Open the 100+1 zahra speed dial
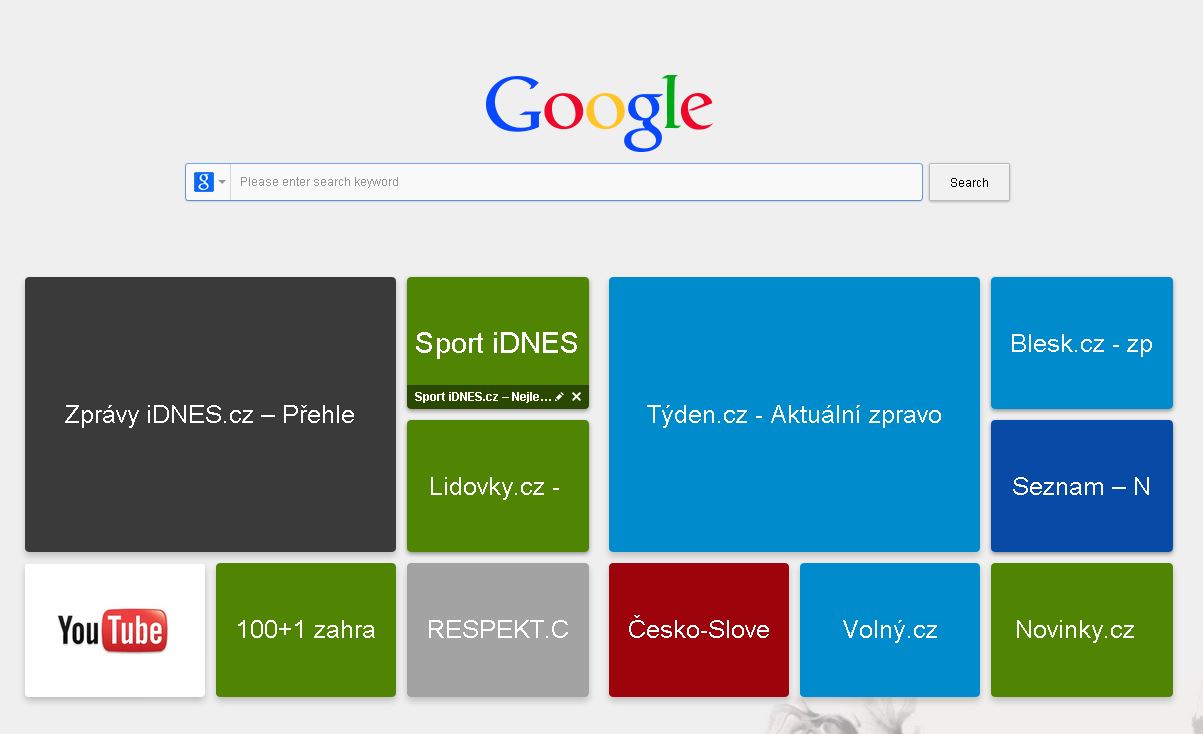 pos(305,630)
